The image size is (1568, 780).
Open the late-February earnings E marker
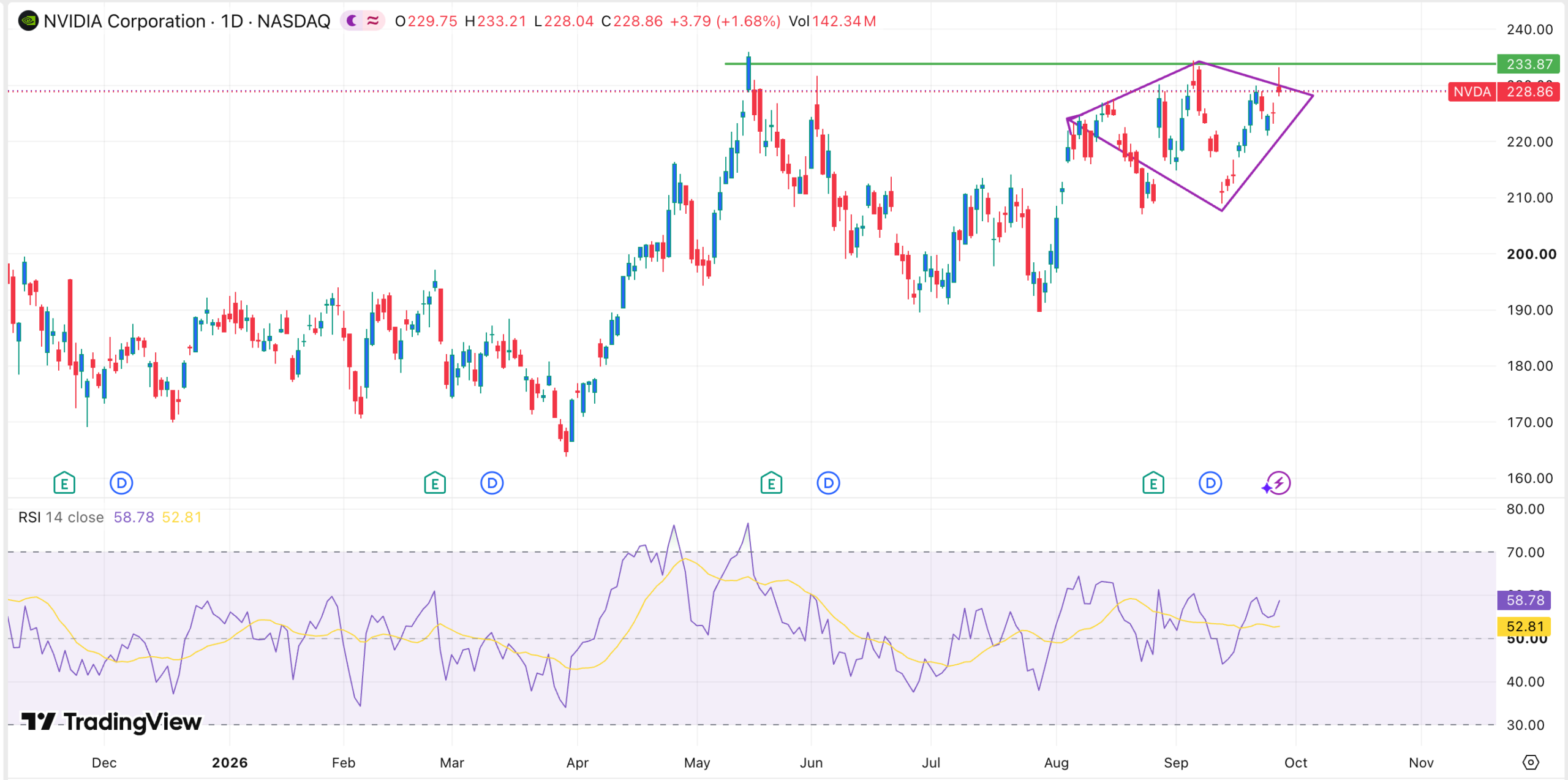click(435, 483)
